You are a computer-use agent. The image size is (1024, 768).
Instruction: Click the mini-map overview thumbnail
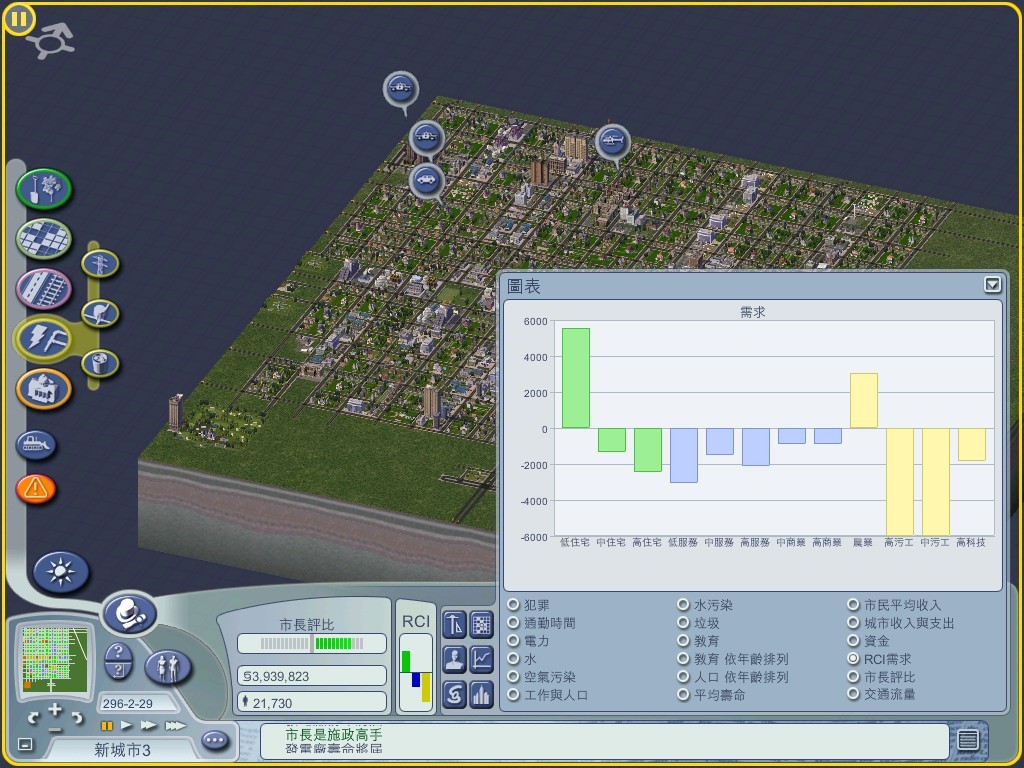[55, 658]
